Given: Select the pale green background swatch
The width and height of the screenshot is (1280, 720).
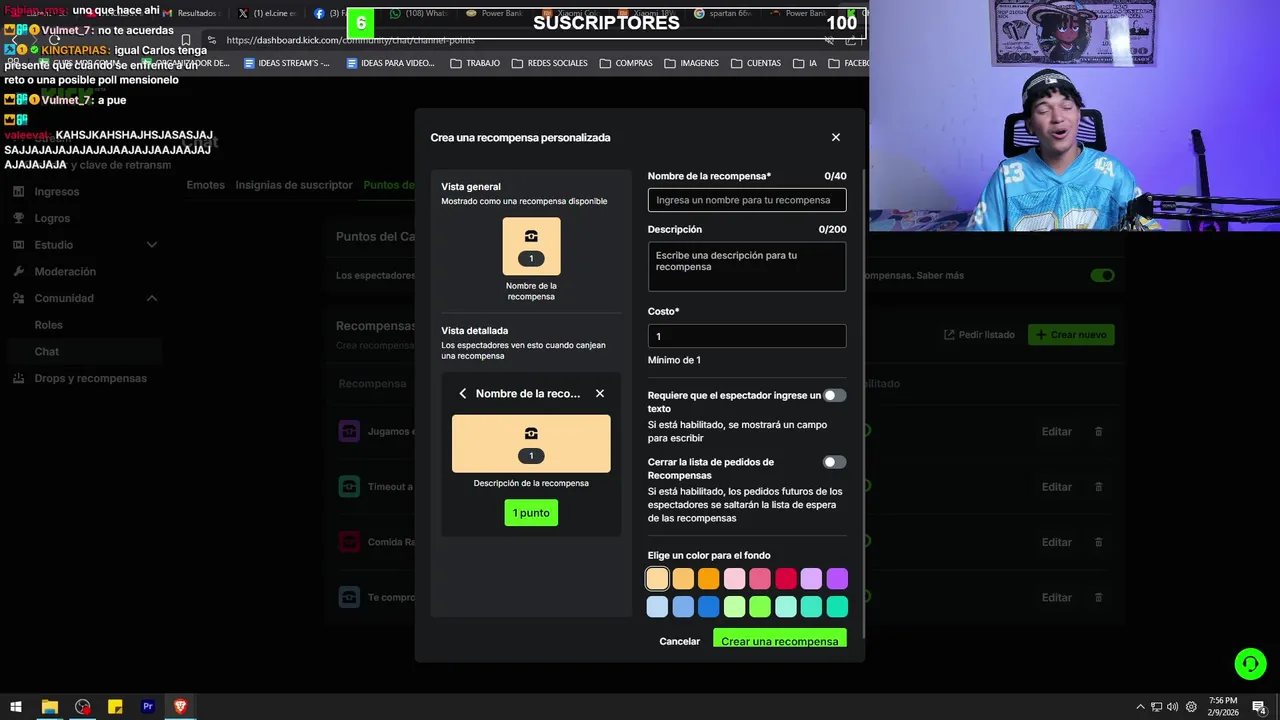Looking at the screenshot, I should [x=735, y=607].
